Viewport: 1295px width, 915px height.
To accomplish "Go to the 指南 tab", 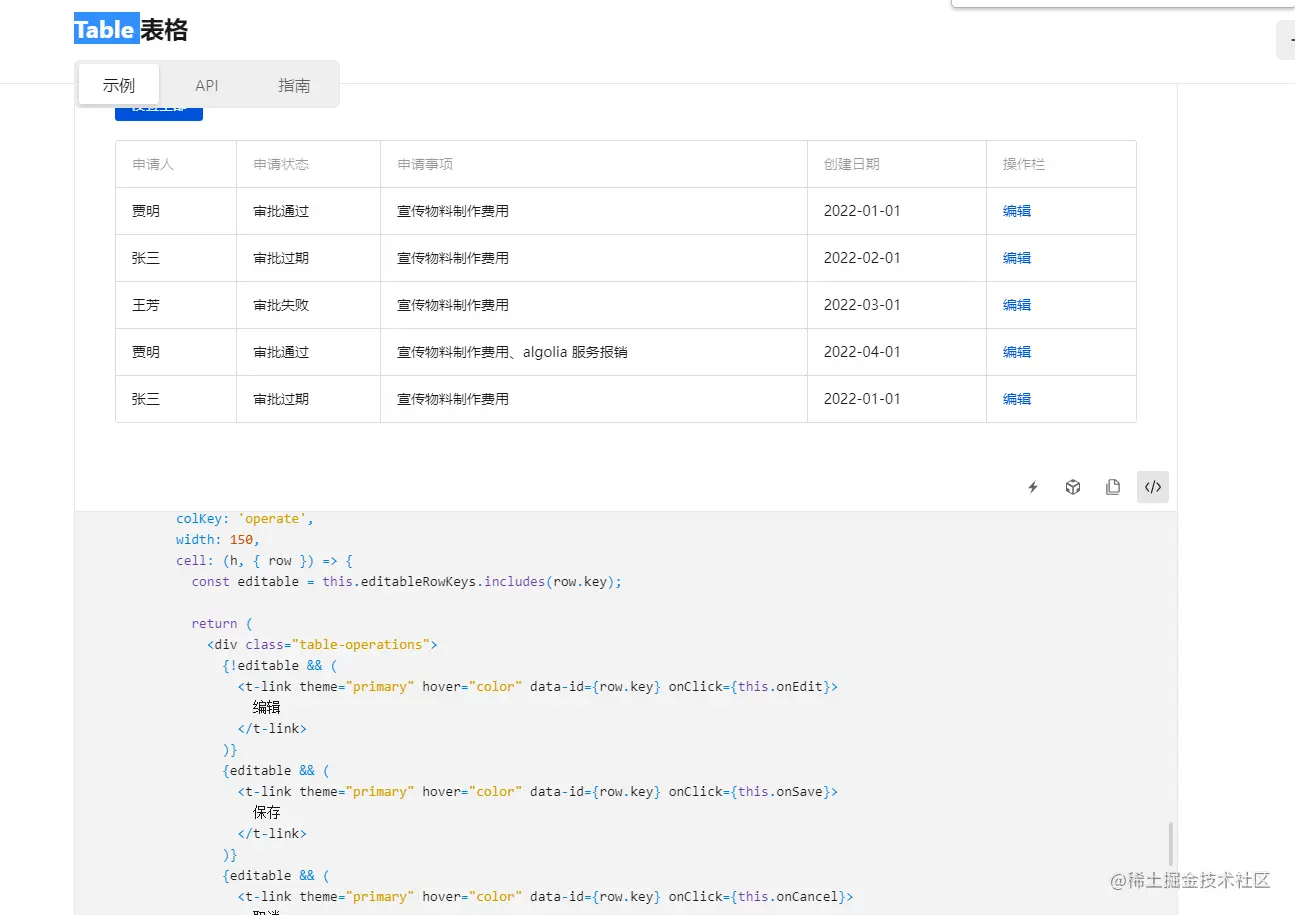I will pyautogui.click(x=294, y=85).
